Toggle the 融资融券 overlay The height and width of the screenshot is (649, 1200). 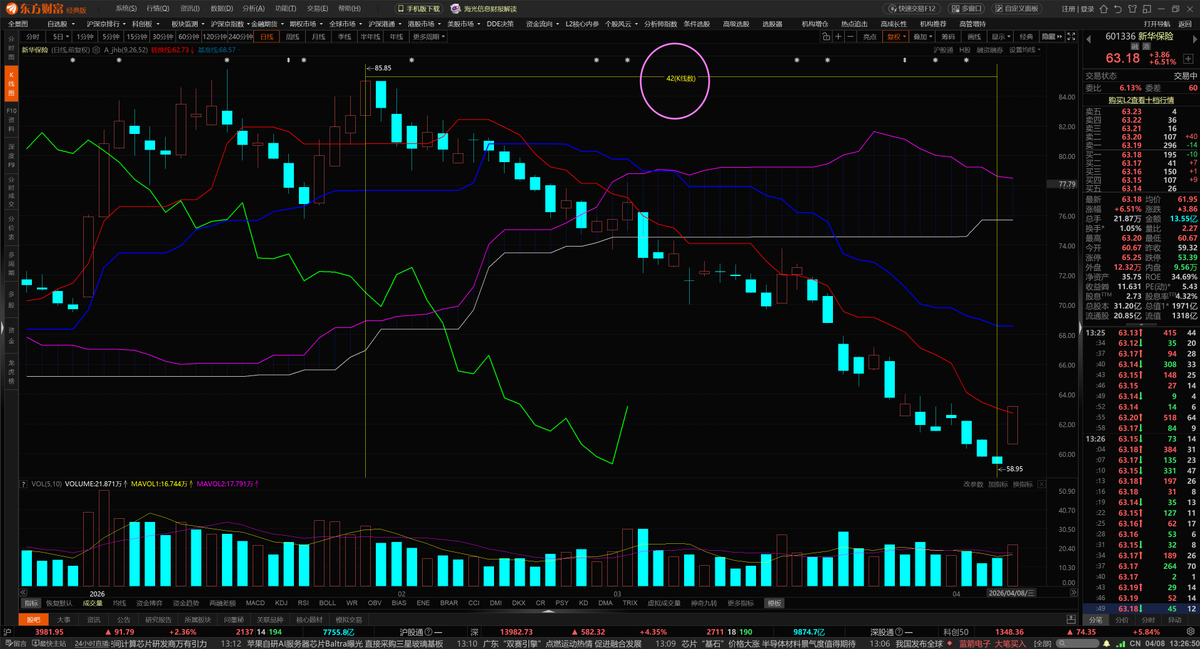(989, 50)
